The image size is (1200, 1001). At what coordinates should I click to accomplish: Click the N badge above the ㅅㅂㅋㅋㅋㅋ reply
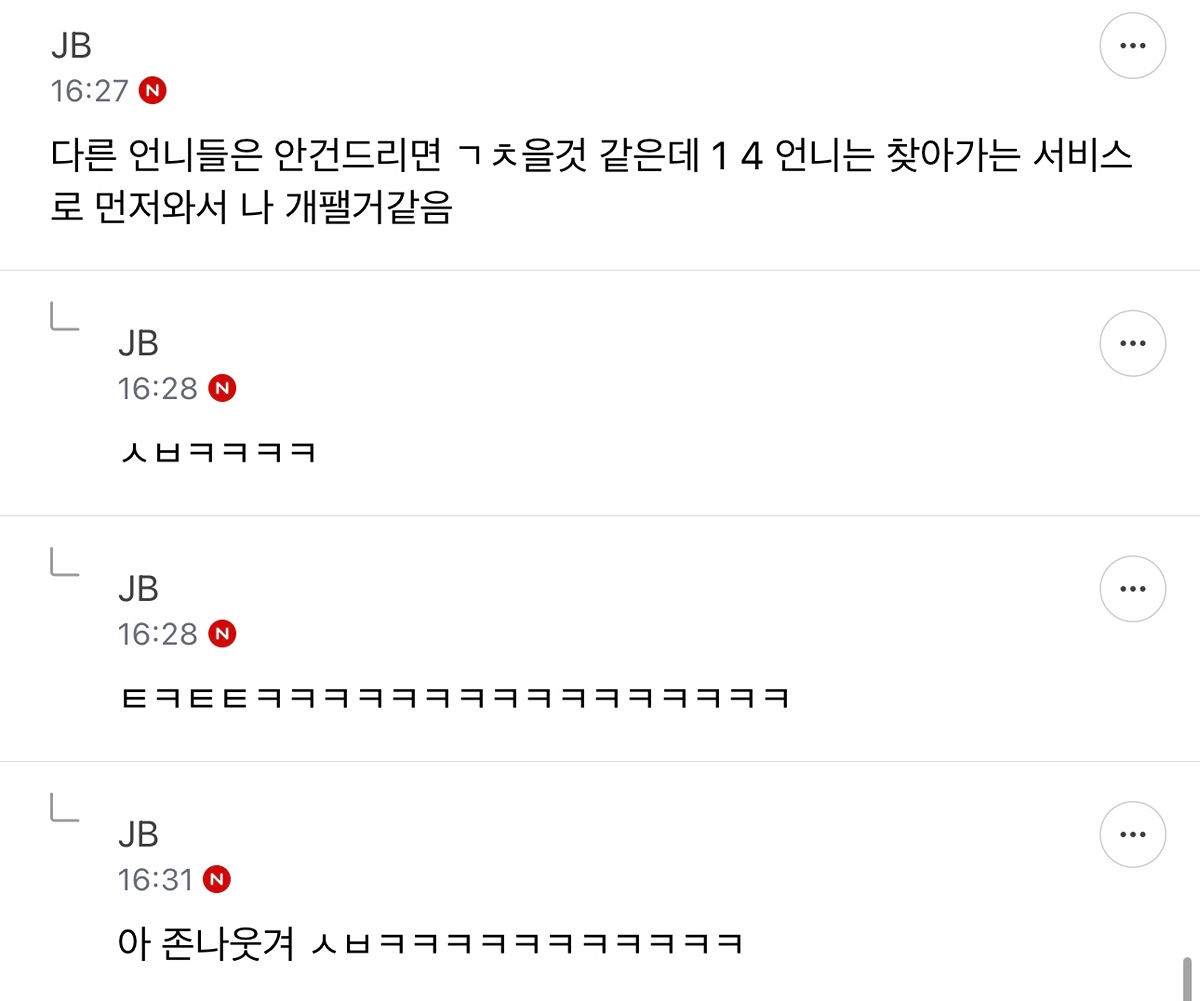pos(222,388)
